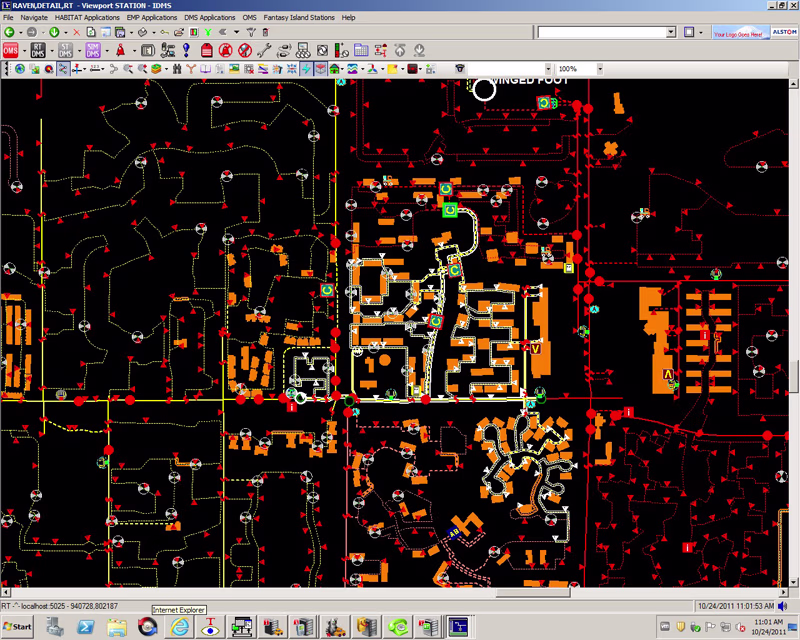Open the RT DMS mode button

38,51
